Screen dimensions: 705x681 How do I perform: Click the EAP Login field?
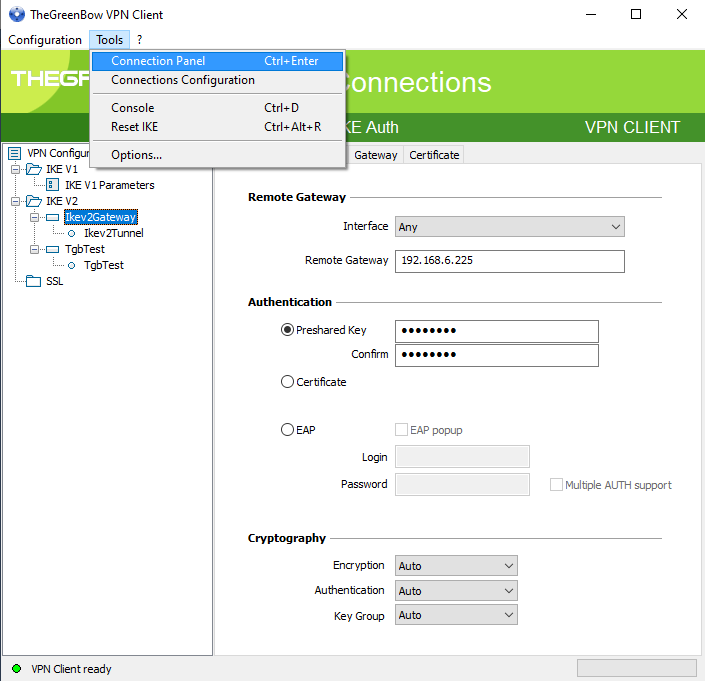(x=462, y=457)
